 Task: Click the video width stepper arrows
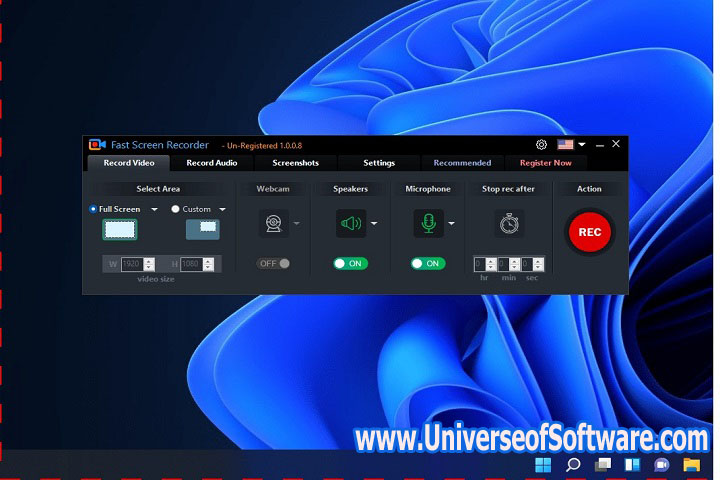[x=149, y=264]
